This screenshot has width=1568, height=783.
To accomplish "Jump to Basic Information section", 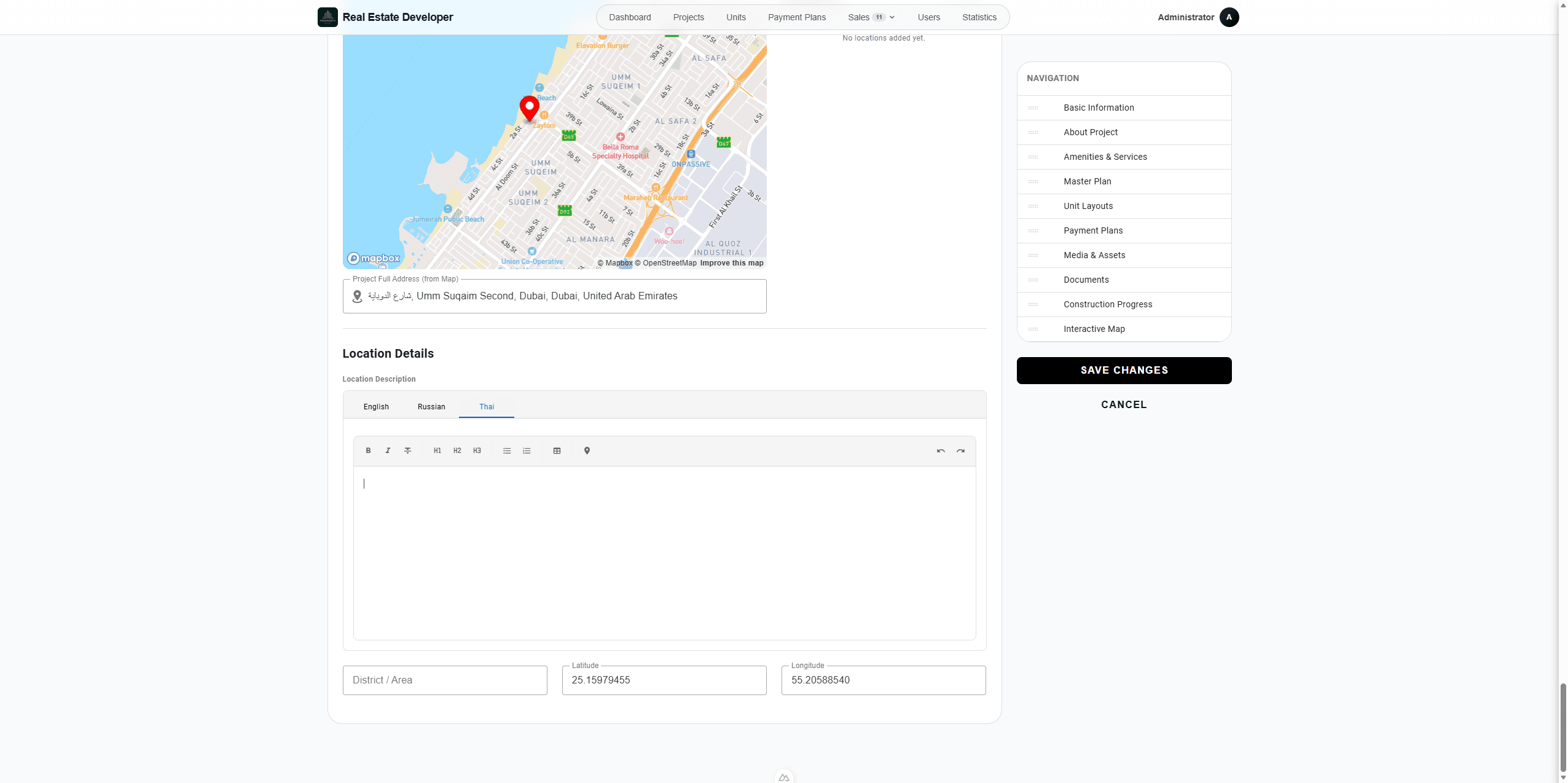I will coord(1124,108).
